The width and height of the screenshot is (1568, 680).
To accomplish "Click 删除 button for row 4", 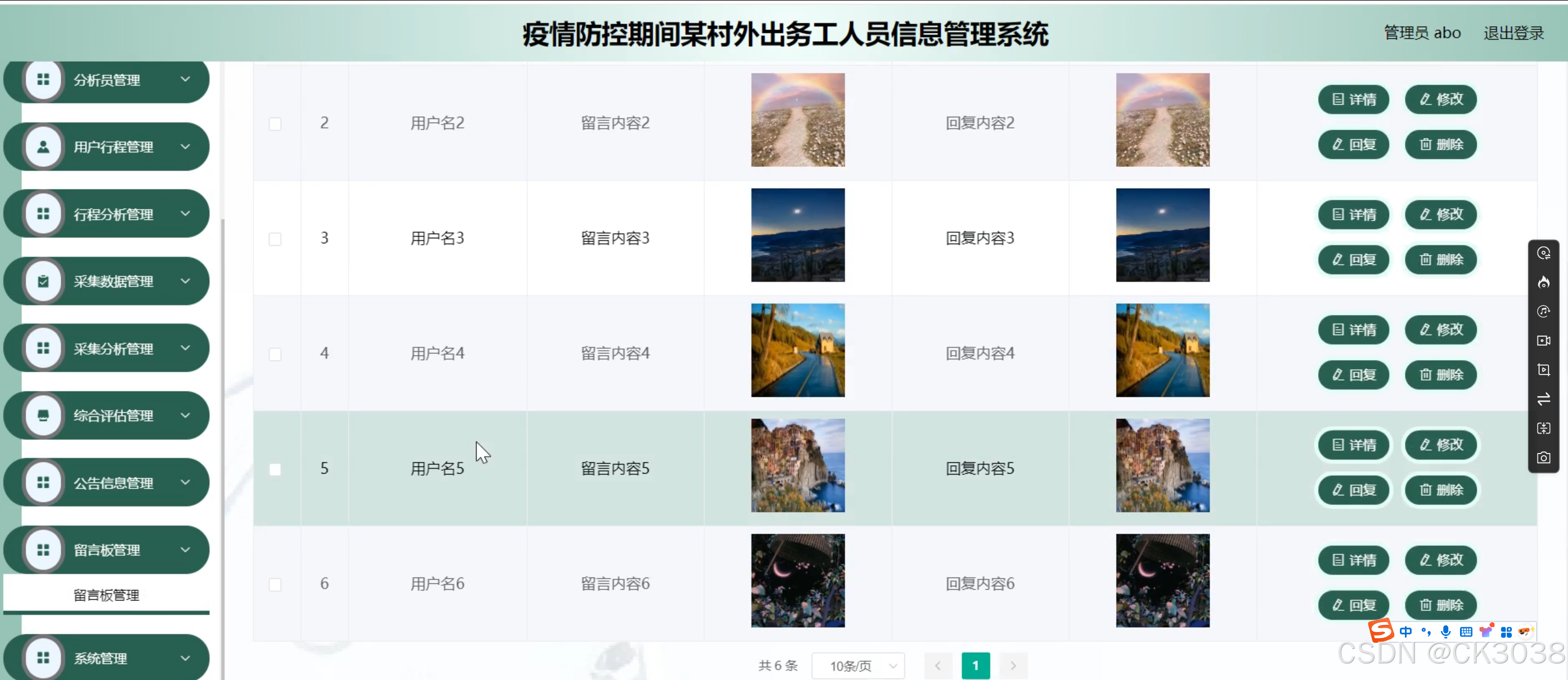I will click(x=1440, y=375).
